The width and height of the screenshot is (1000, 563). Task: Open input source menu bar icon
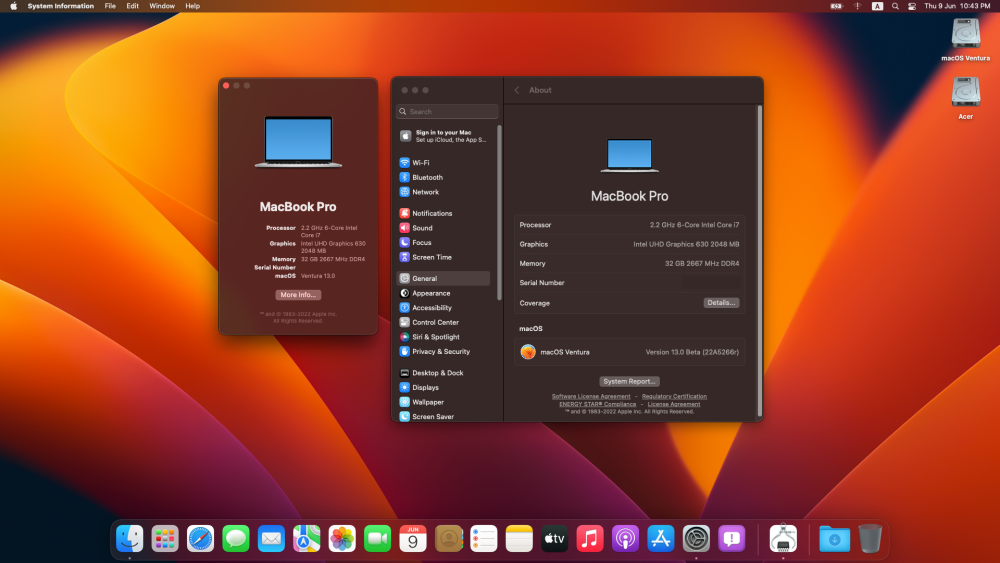pos(878,6)
